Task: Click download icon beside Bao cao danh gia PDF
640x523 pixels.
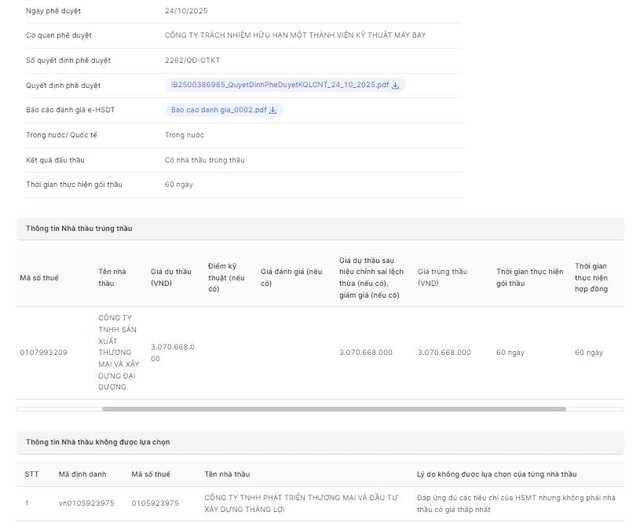Action: 273,110
